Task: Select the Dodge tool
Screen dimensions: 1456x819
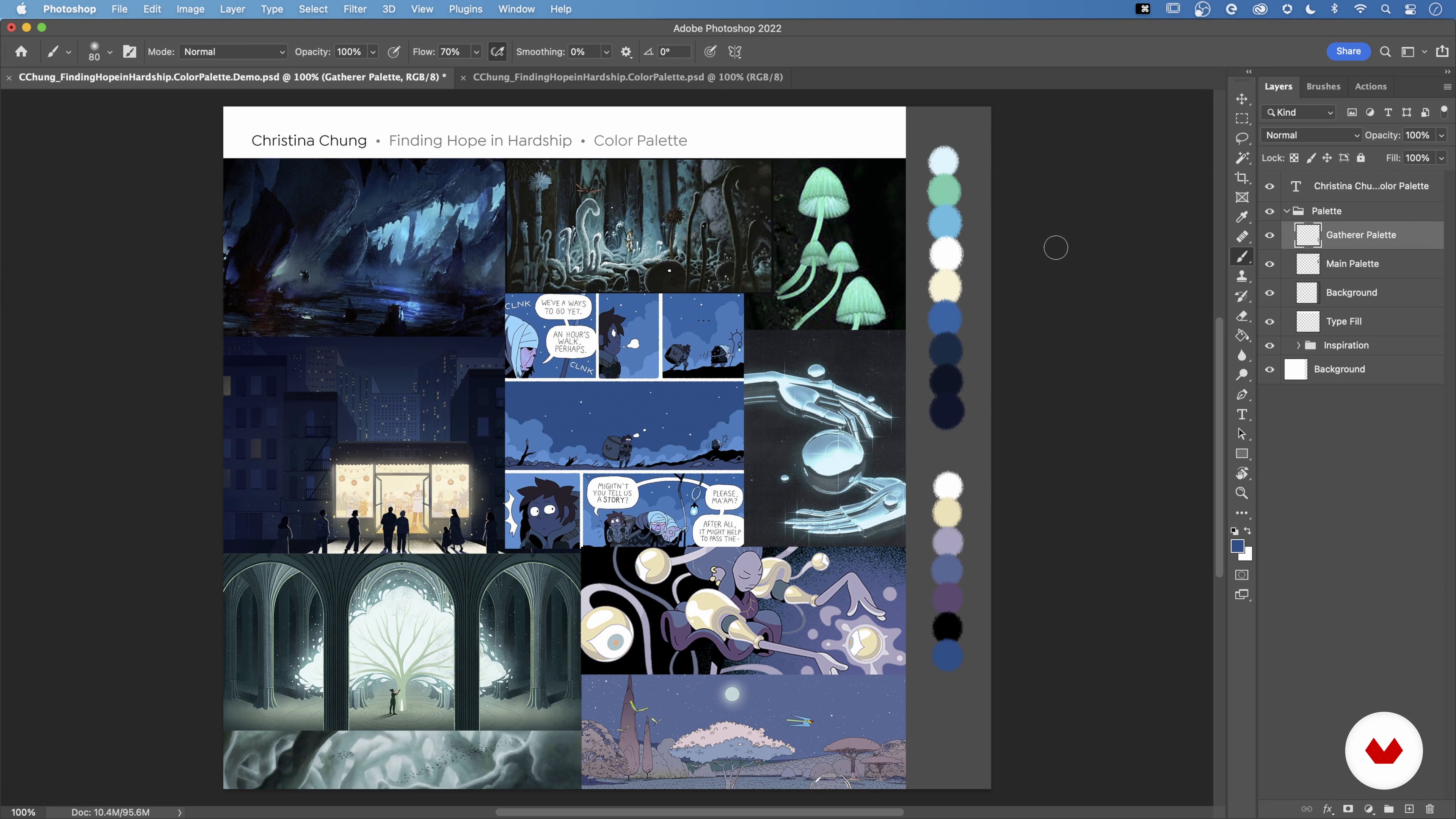Action: coord(1242,375)
